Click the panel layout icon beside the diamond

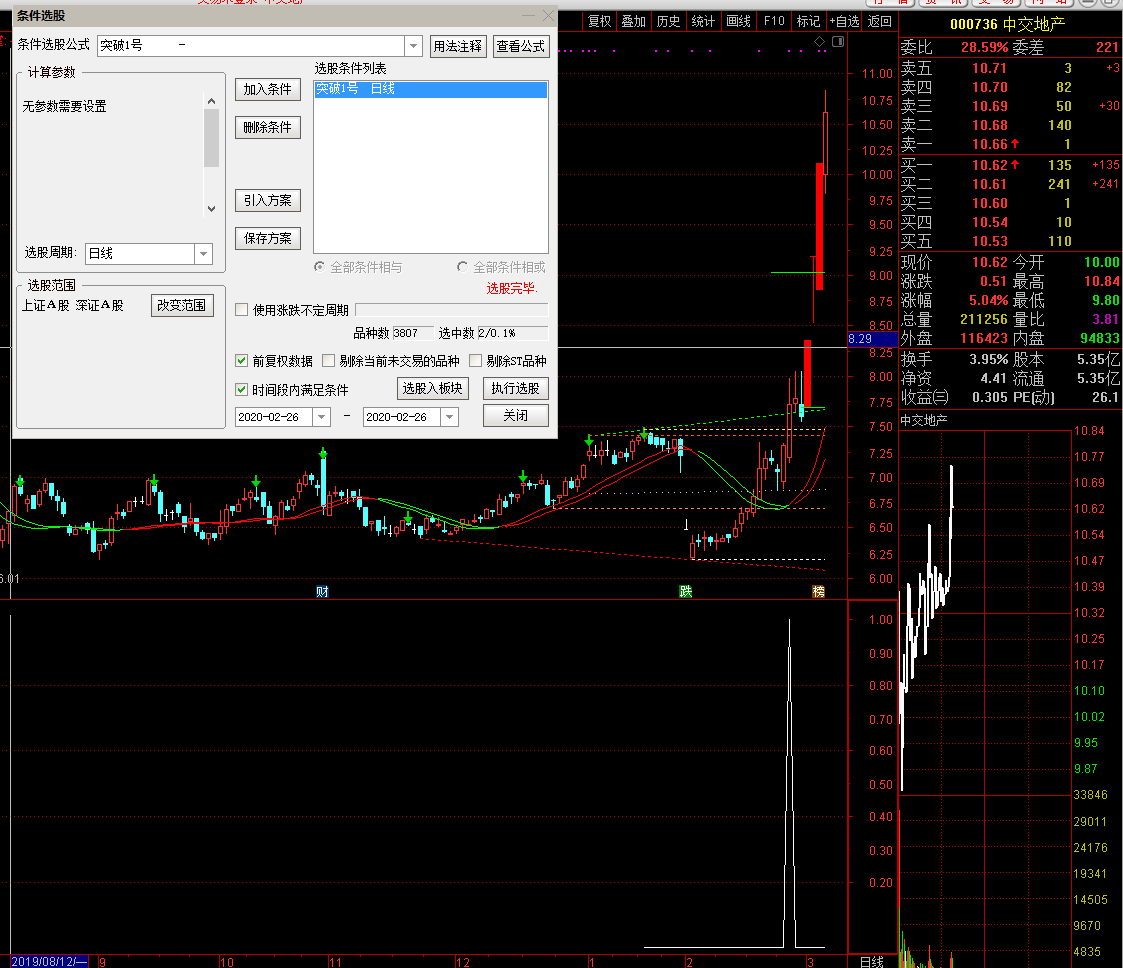(x=837, y=42)
